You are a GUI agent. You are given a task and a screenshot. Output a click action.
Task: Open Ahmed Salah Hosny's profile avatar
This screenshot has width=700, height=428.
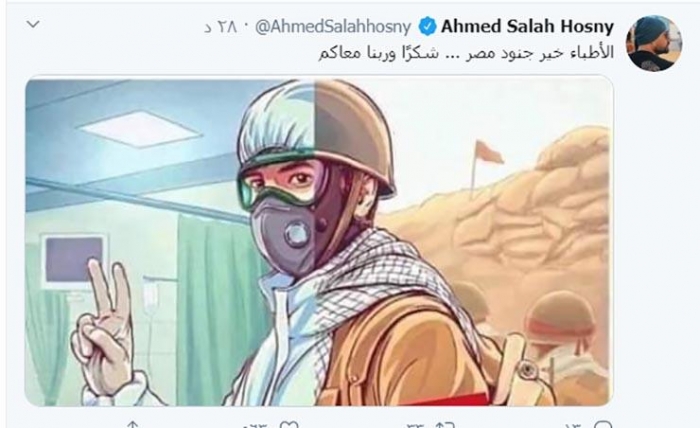click(654, 43)
